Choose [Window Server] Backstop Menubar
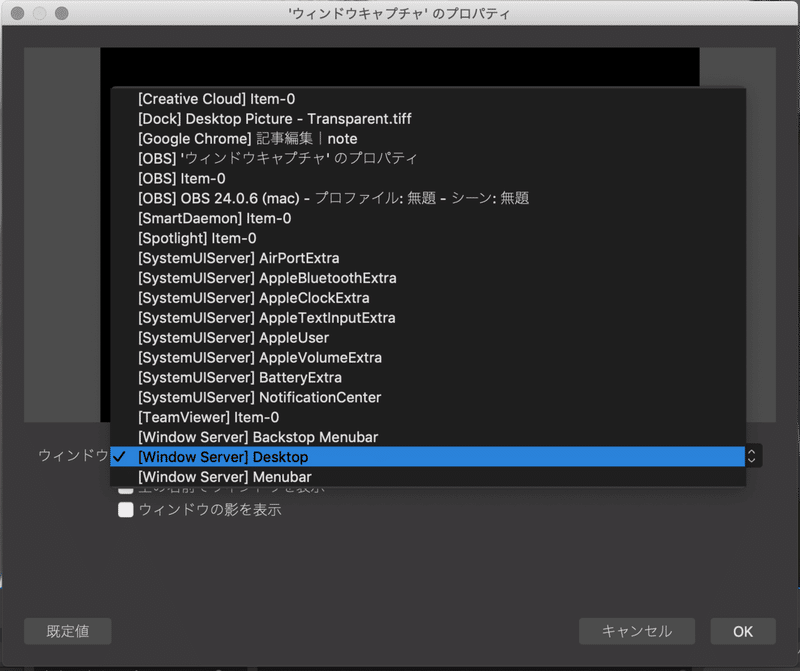Screen dimensions: 800x671 [x=428, y=437]
